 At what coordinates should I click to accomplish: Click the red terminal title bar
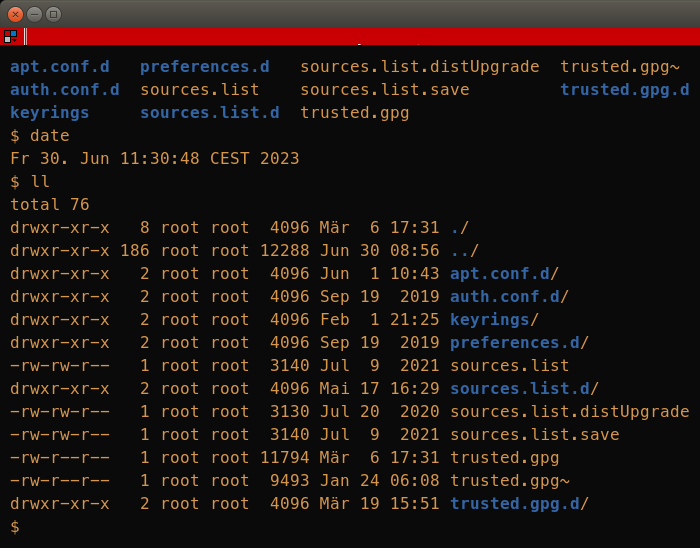pos(362,36)
